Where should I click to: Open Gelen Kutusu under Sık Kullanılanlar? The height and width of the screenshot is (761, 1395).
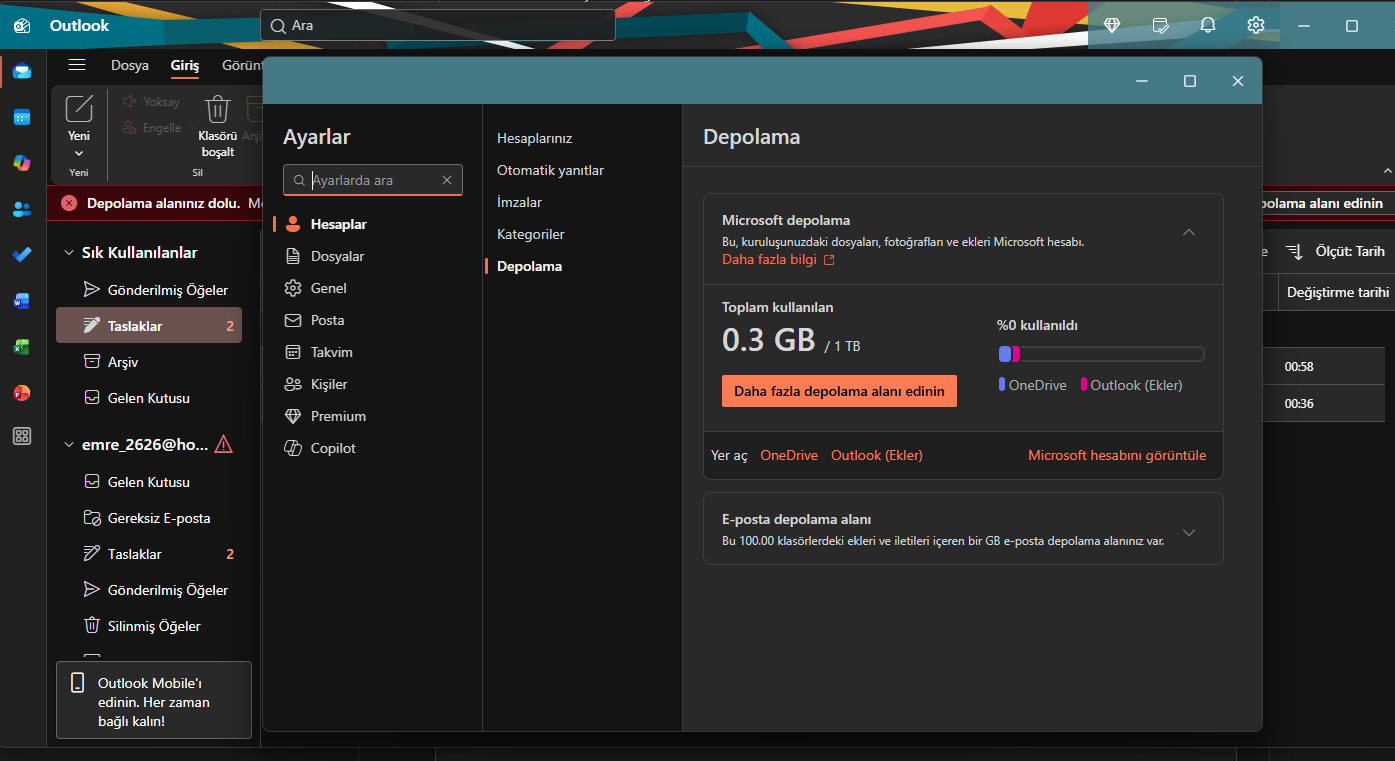pos(149,398)
